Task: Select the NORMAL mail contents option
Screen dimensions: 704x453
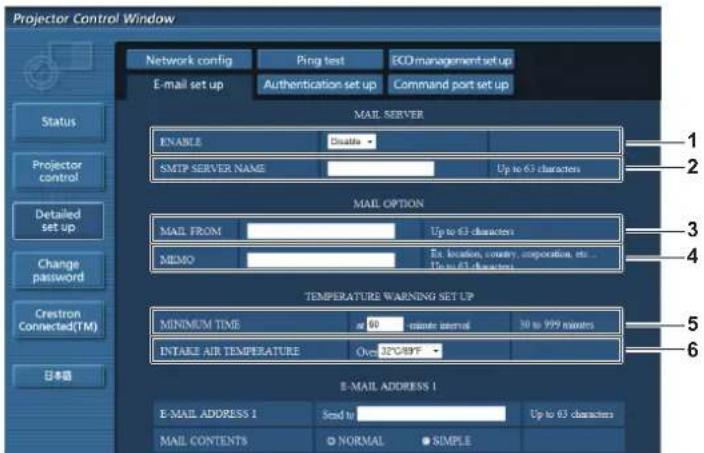Action: (x=331, y=441)
